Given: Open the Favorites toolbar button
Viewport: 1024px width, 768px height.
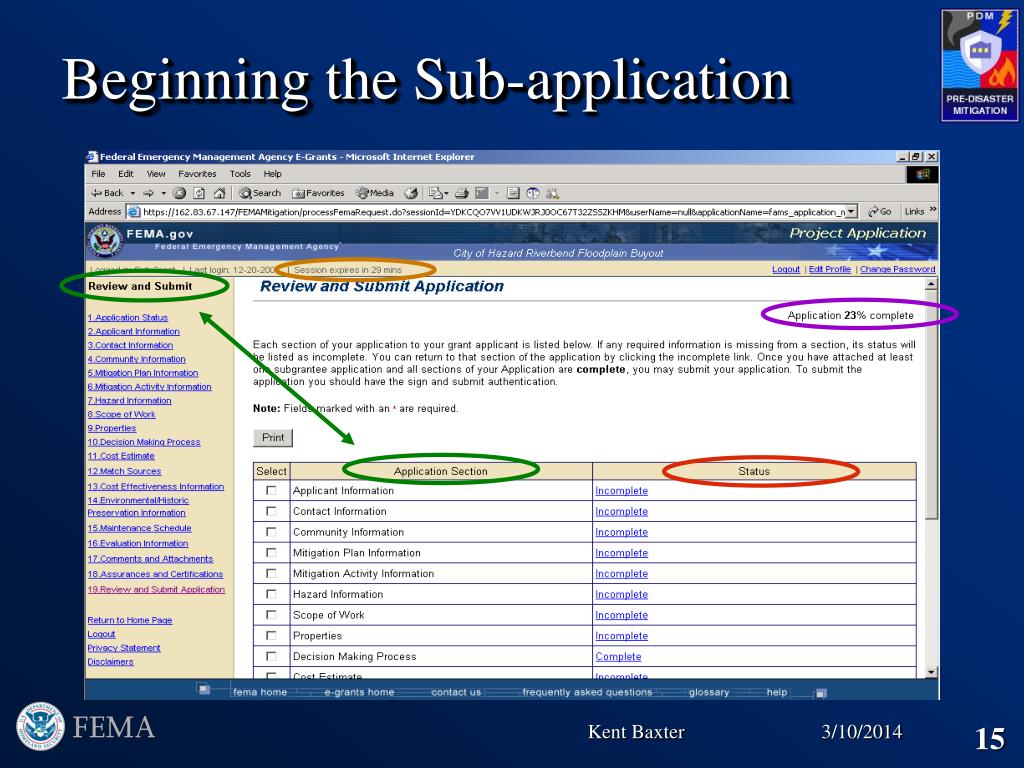Looking at the screenshot, I should coord(318,193).
